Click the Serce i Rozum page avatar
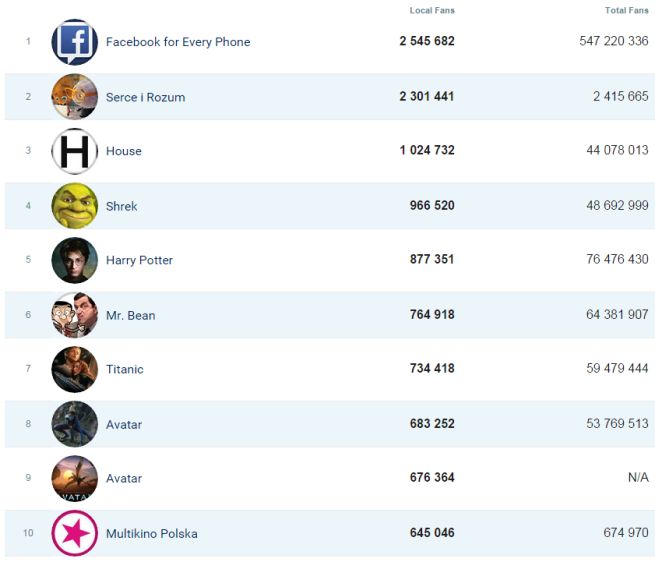Viewport: 655px width, 562px height. 75,97
